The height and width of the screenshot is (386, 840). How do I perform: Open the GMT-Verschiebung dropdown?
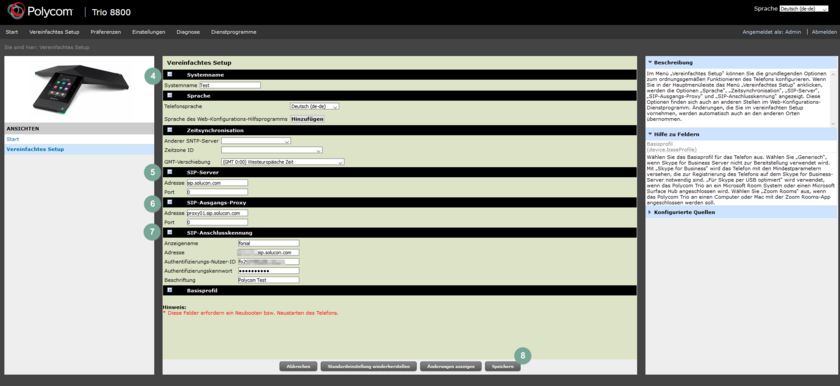[x=283, y=162]
